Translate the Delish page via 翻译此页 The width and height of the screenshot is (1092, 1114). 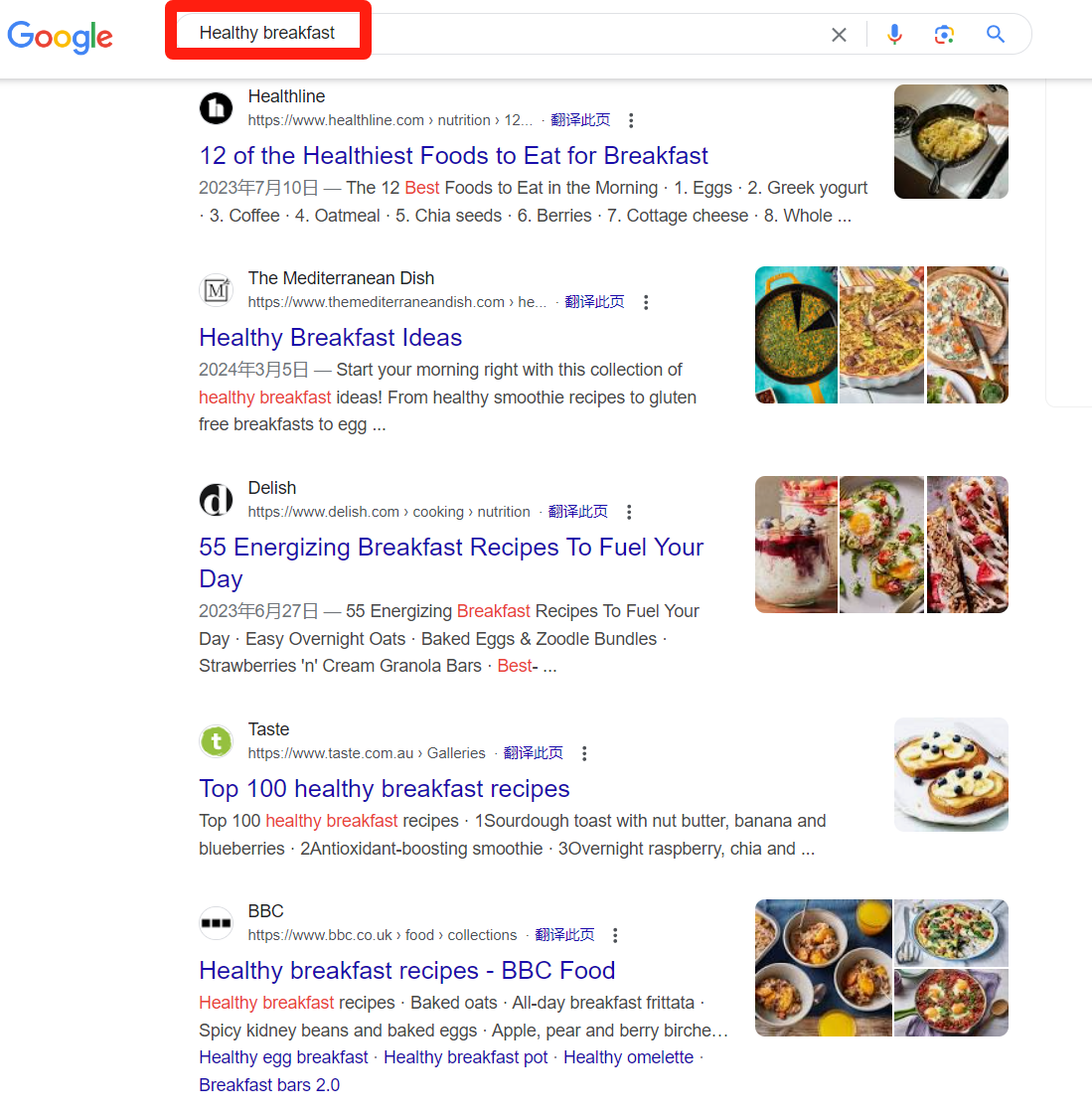click(577, 512)
